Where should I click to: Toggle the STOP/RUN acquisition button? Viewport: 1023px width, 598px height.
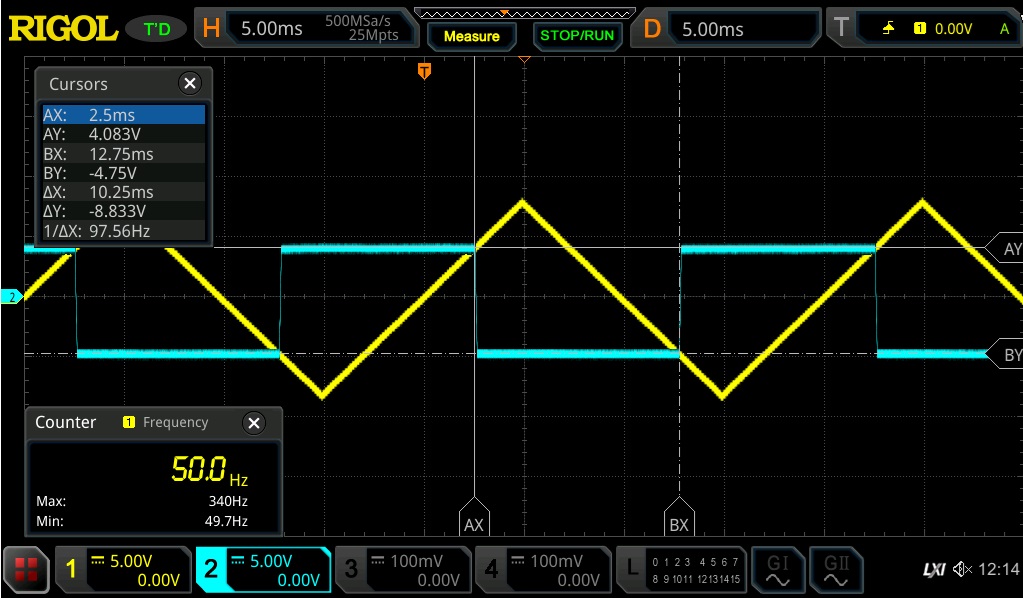577,35
